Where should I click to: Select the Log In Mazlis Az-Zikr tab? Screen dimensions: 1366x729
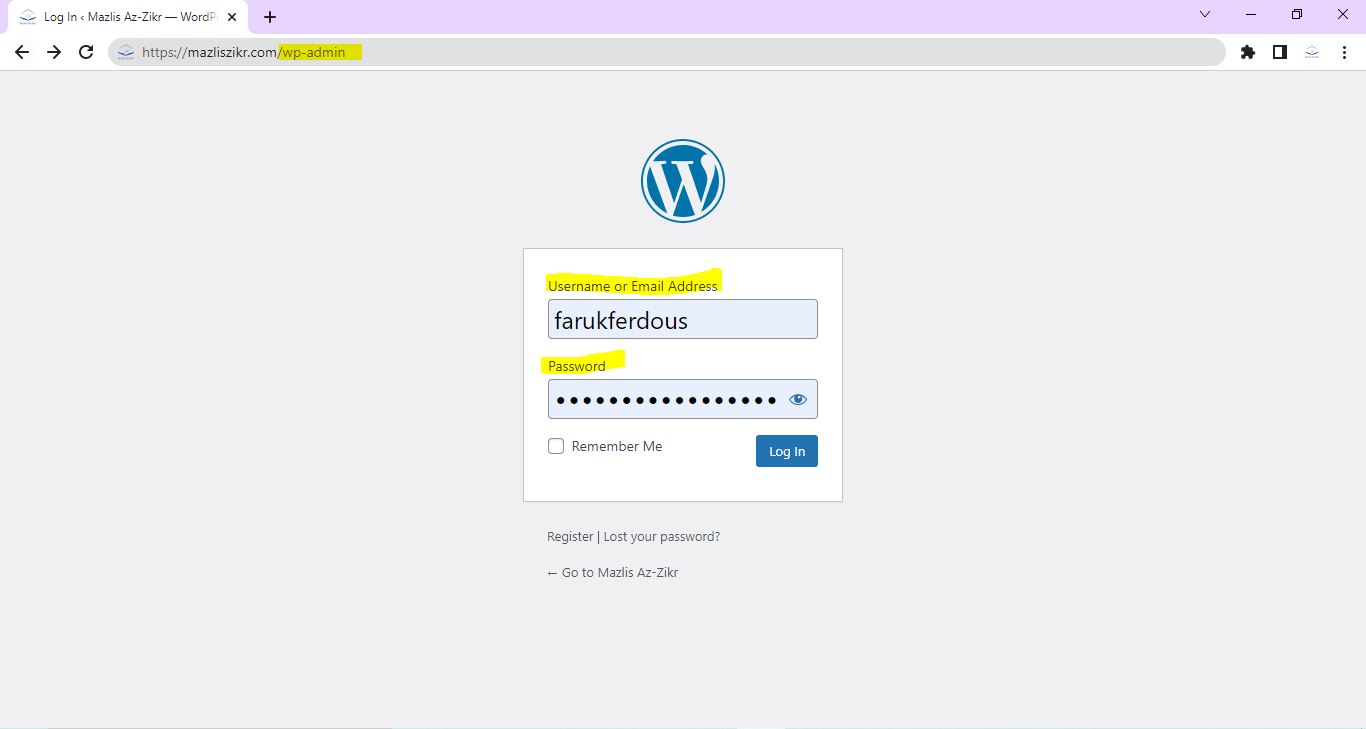pos(127,17)
